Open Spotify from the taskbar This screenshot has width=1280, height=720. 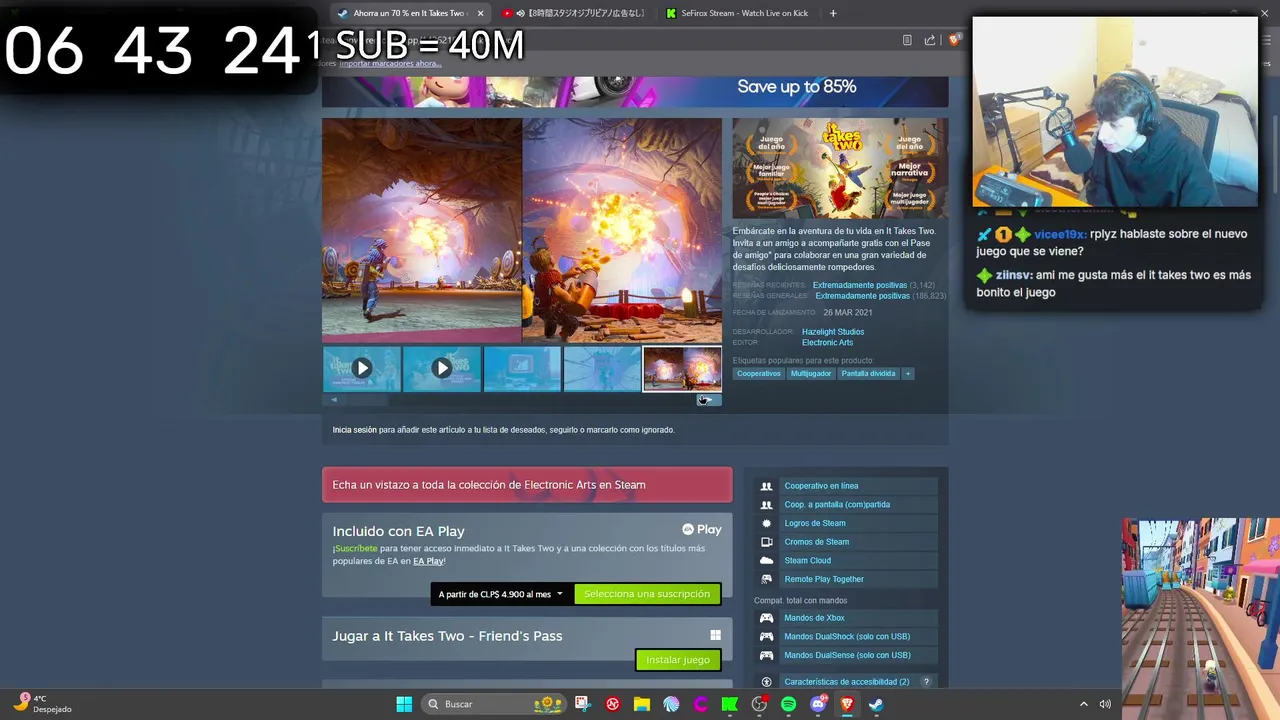point(788,704)
